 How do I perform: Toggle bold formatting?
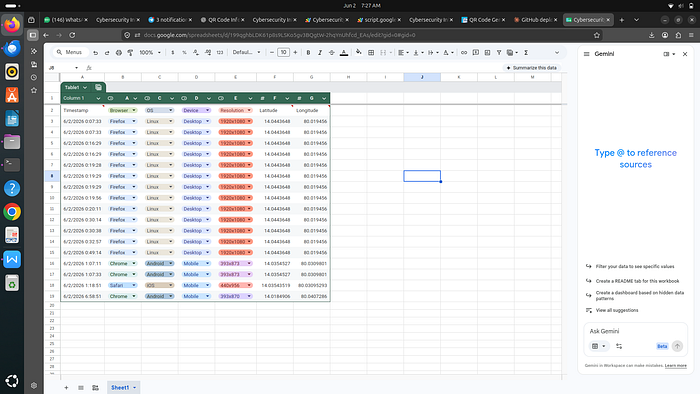(x=308, y=53)
